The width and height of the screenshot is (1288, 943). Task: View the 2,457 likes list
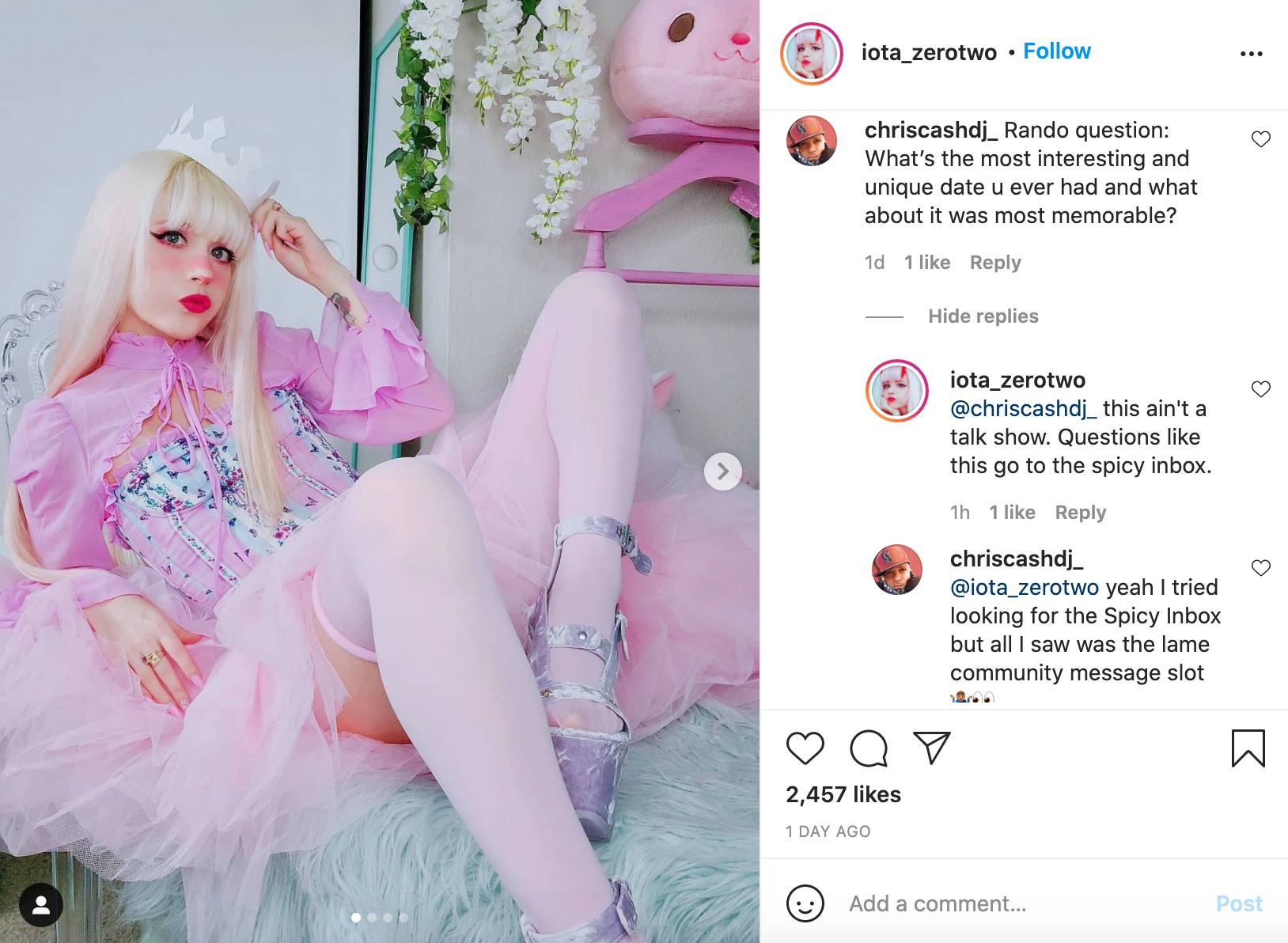pos(843,794)
